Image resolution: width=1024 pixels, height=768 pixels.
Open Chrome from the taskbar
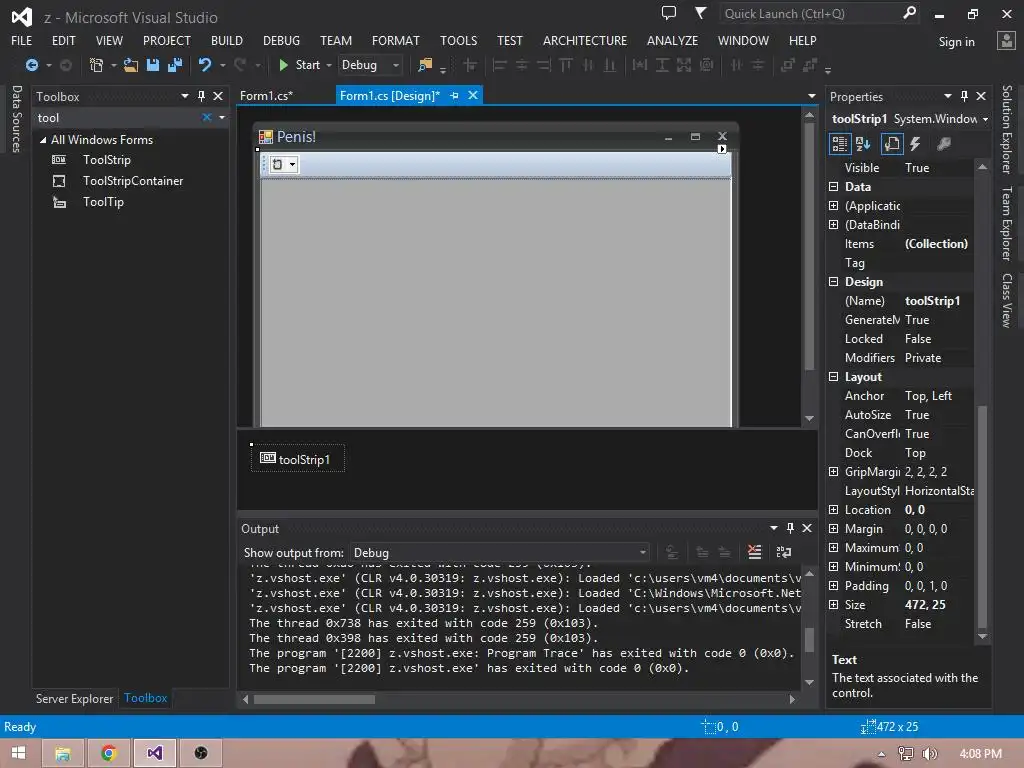pos(108,753)
